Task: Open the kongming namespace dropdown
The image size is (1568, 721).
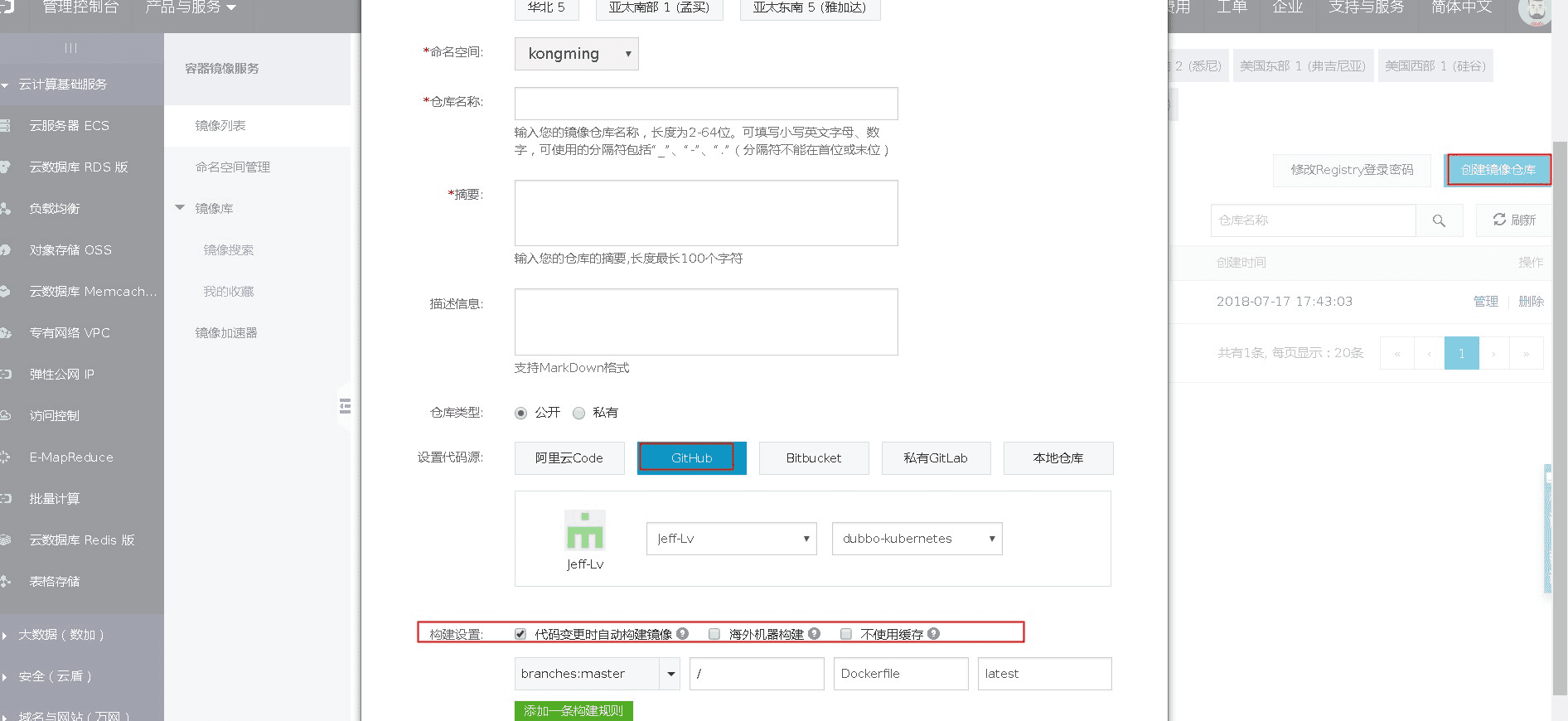Action: pyautogui.click(x=577, y=54)
